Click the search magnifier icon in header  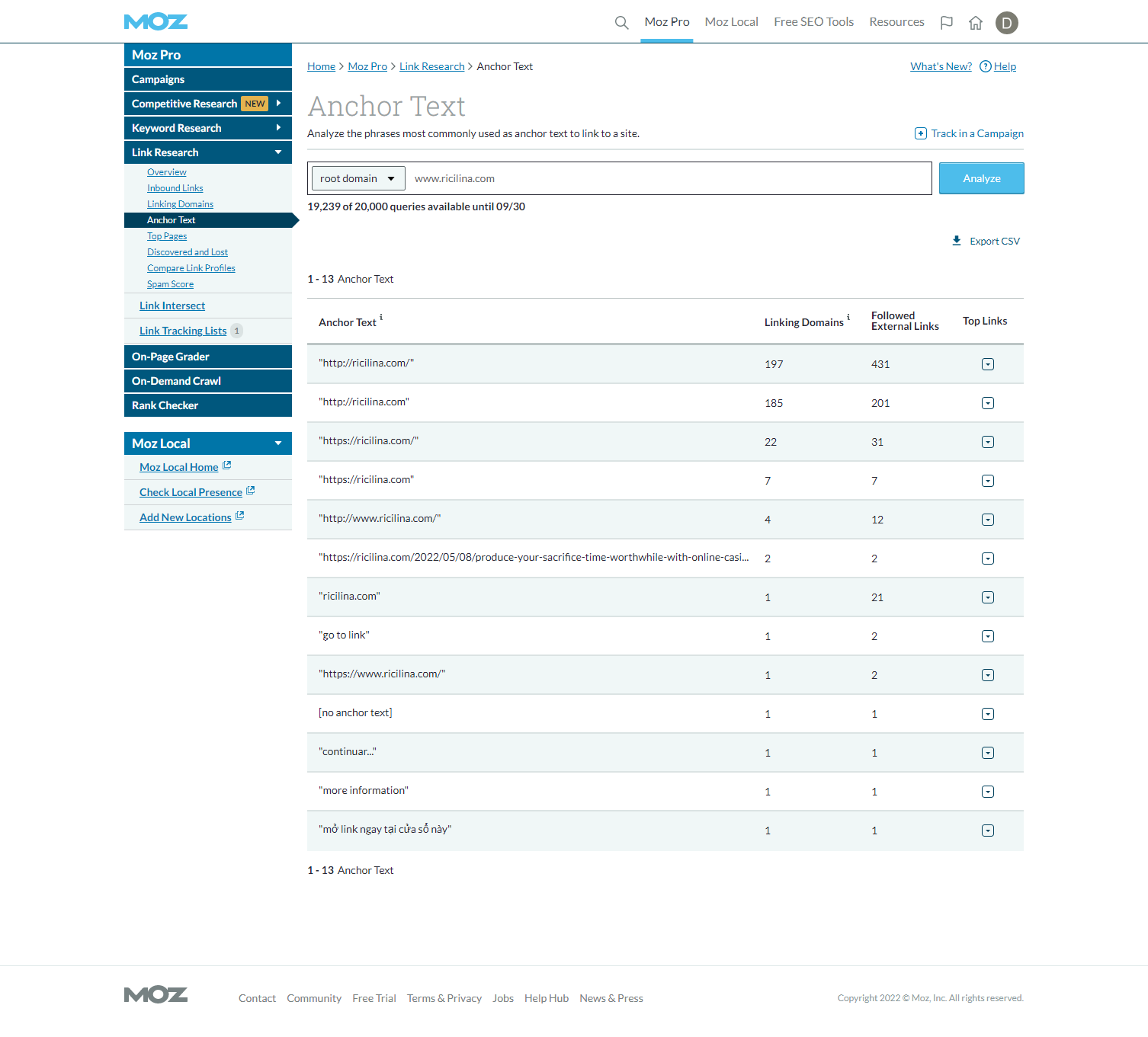(621, 23)
